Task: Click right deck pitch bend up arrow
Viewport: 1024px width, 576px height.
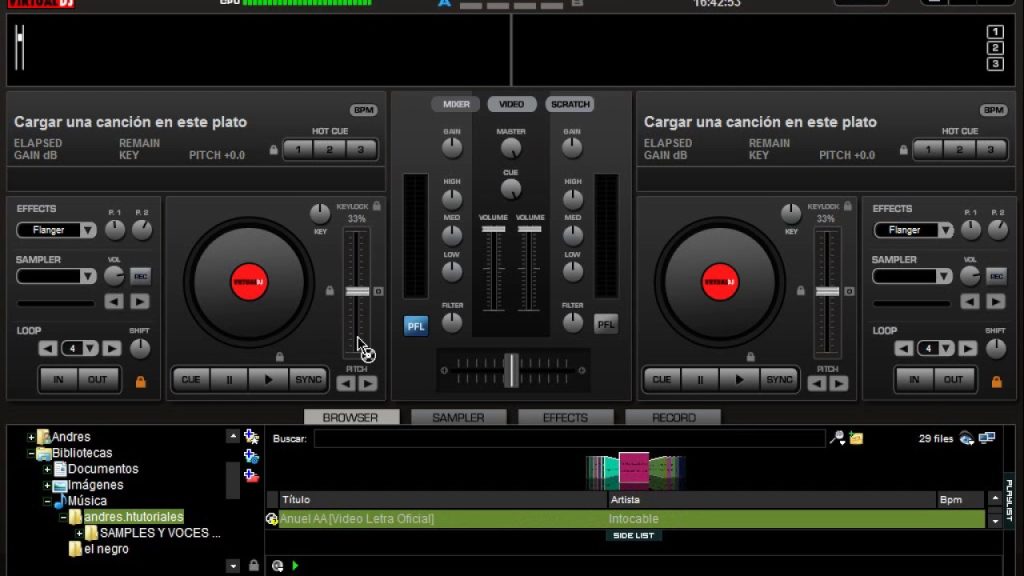Action: (x=839, y=383)
